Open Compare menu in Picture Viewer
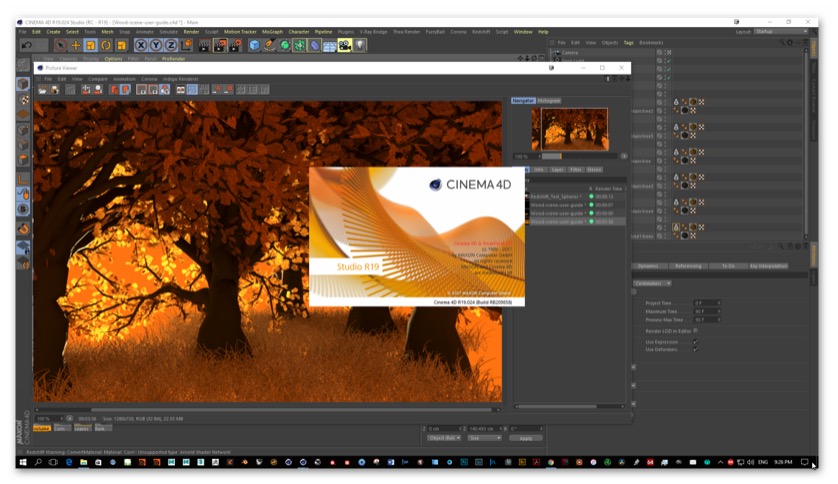Screen dimensions: 838x484 (98, 79)
